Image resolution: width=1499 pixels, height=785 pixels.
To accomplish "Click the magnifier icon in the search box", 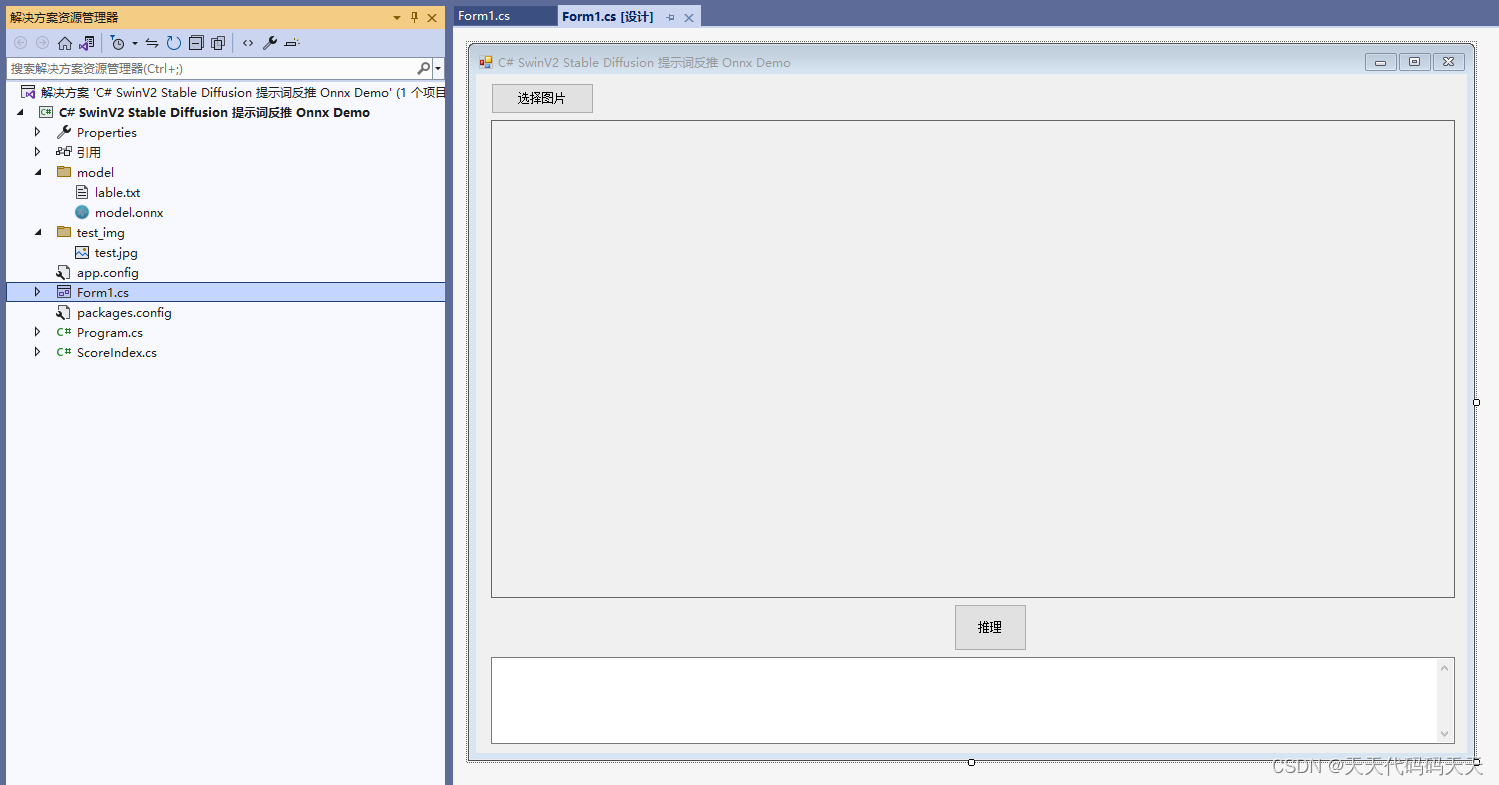I will 423,68.
